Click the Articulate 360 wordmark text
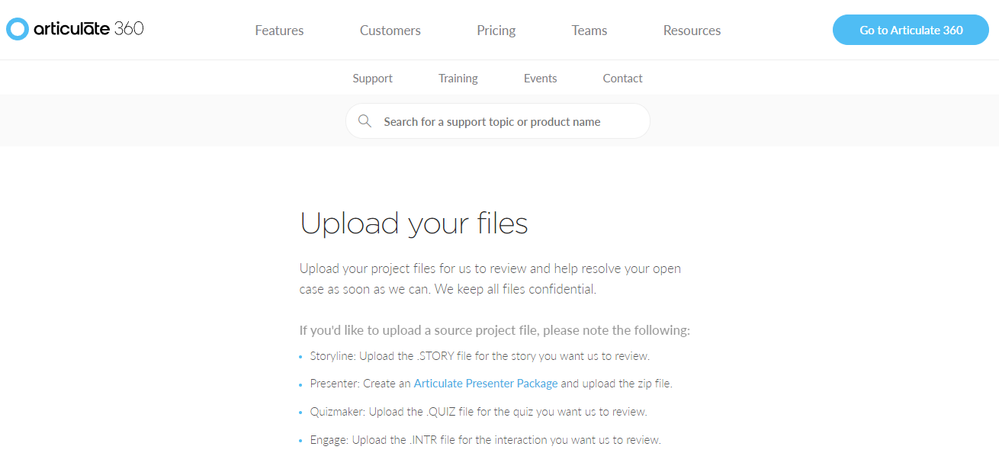This screenshot has height=453, width=999. pyautogui.click(x=88, y=29)
